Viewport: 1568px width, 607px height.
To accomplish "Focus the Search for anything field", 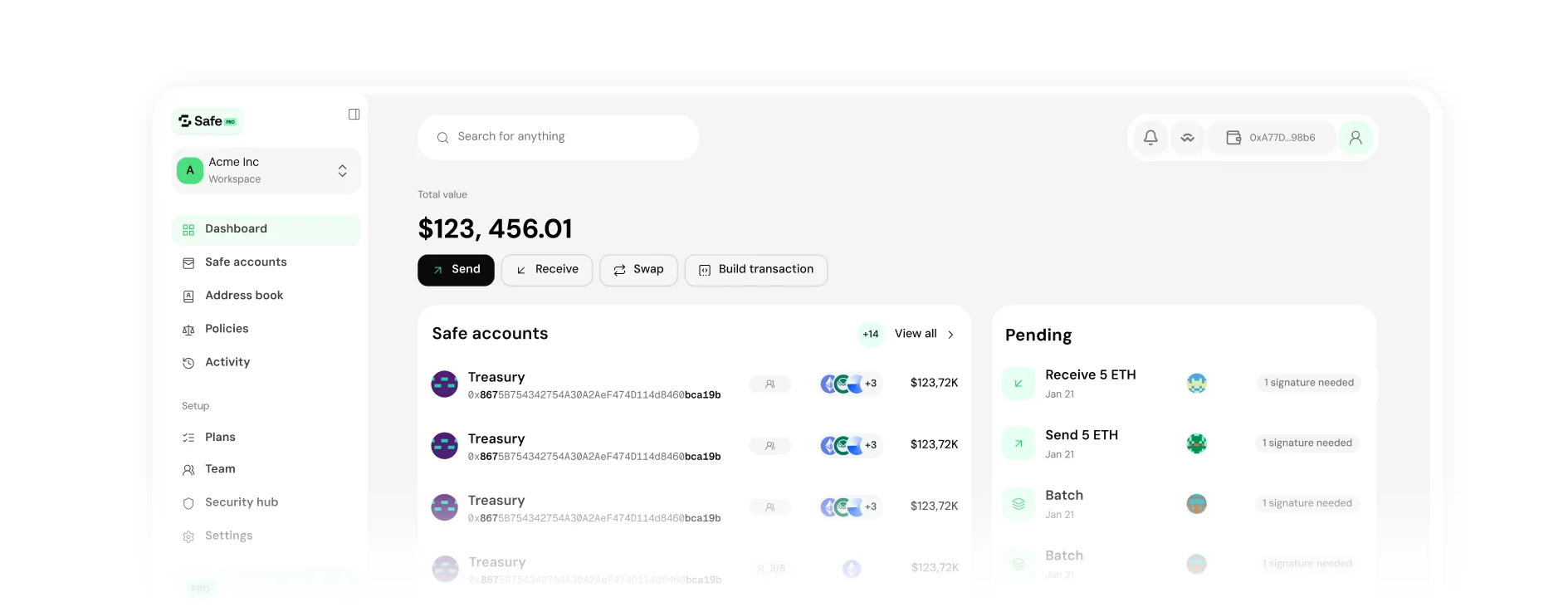I will tap(558, 138).
